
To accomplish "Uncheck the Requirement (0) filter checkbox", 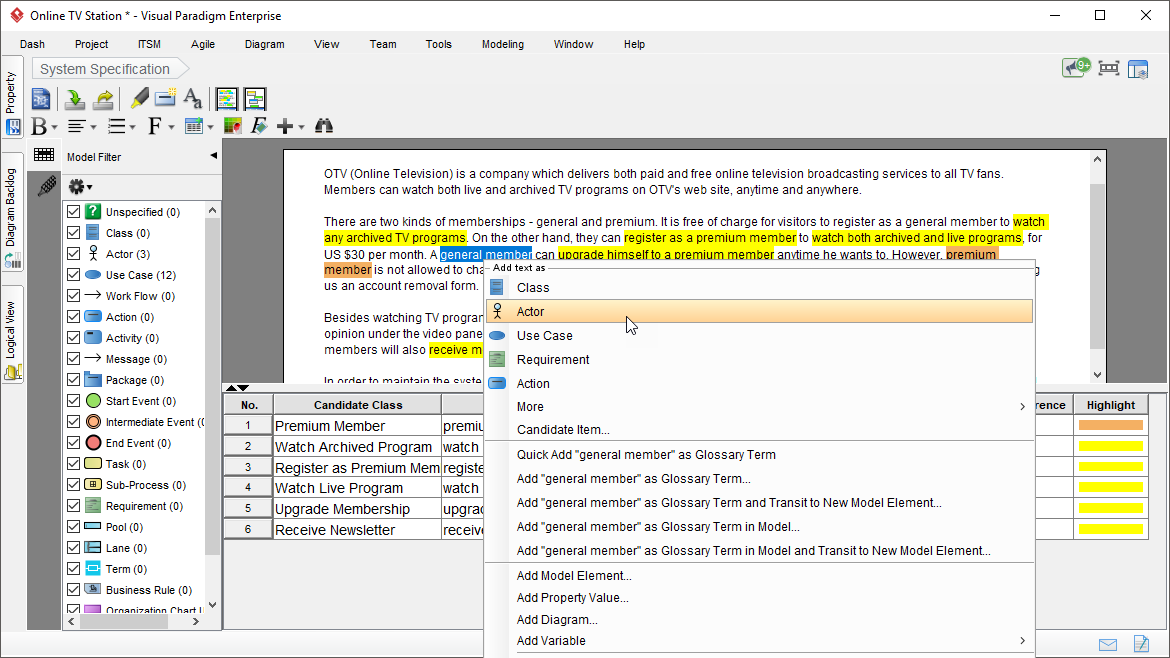I will (x=74, y=506).
